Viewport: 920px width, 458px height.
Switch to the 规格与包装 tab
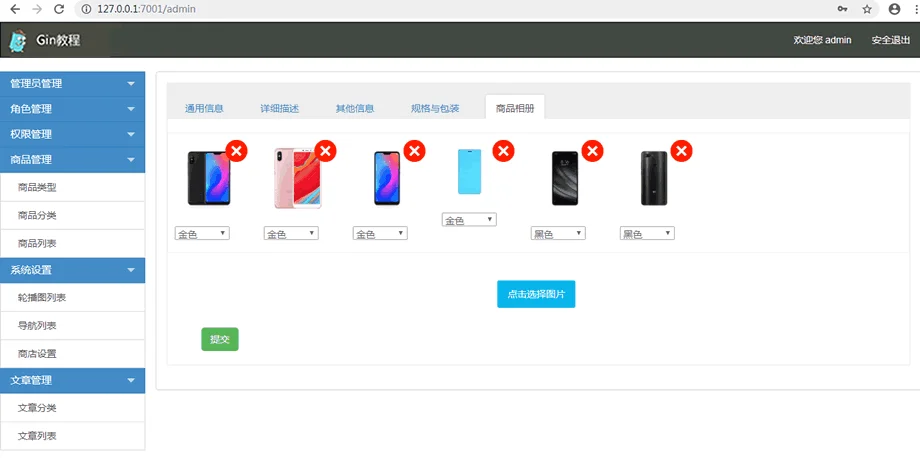[435, 108]
